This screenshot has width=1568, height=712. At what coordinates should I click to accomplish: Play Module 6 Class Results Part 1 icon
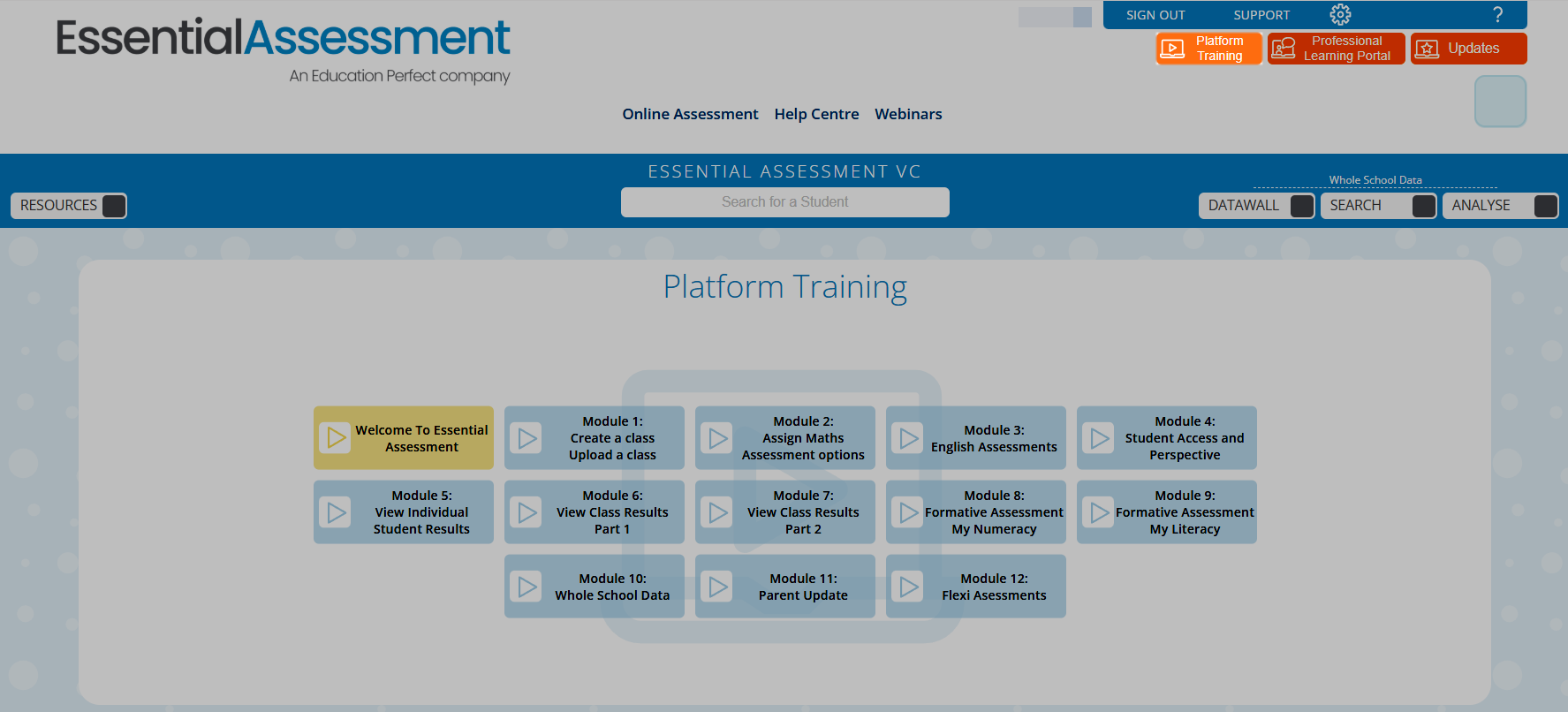[x=527, y=512]
